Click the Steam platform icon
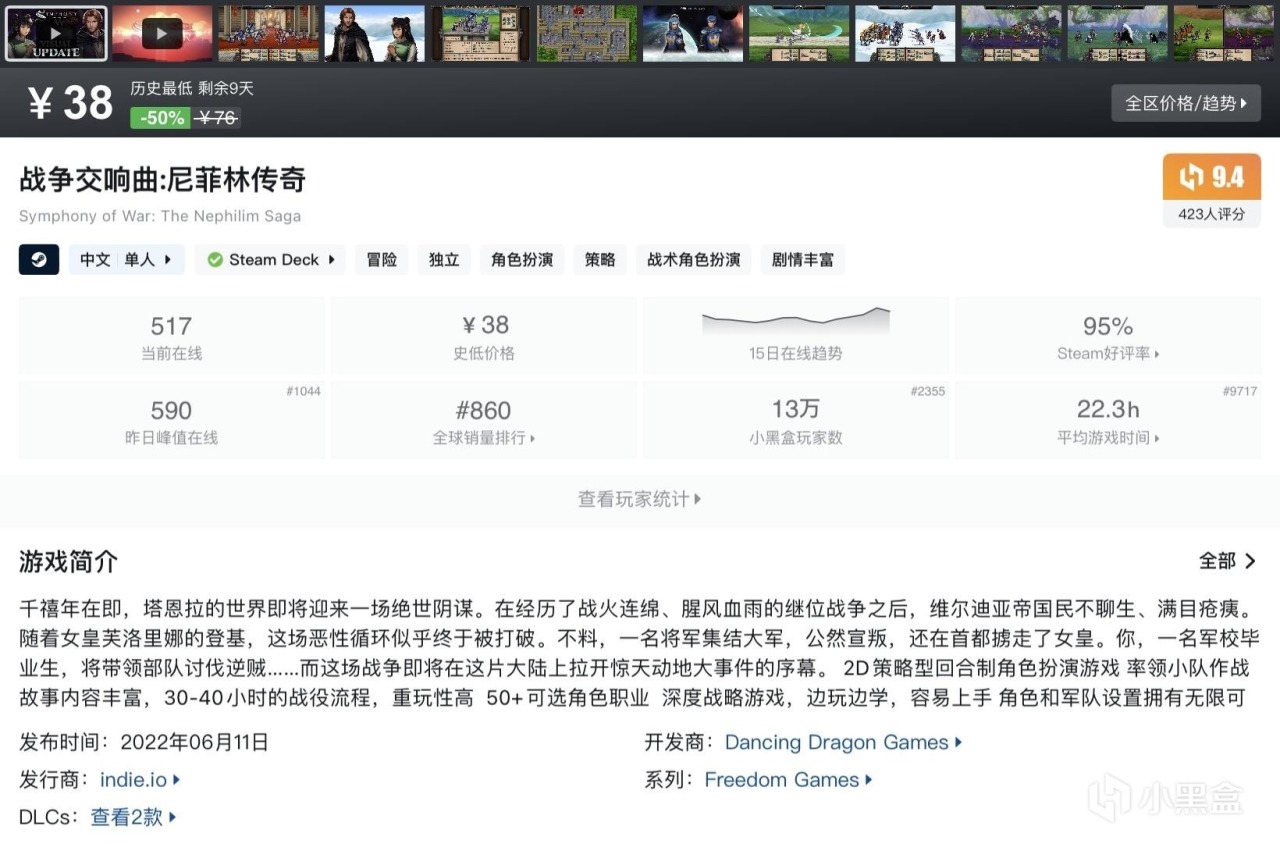The width and height of the screenshot is (1280, 844). tap(39, 259)
